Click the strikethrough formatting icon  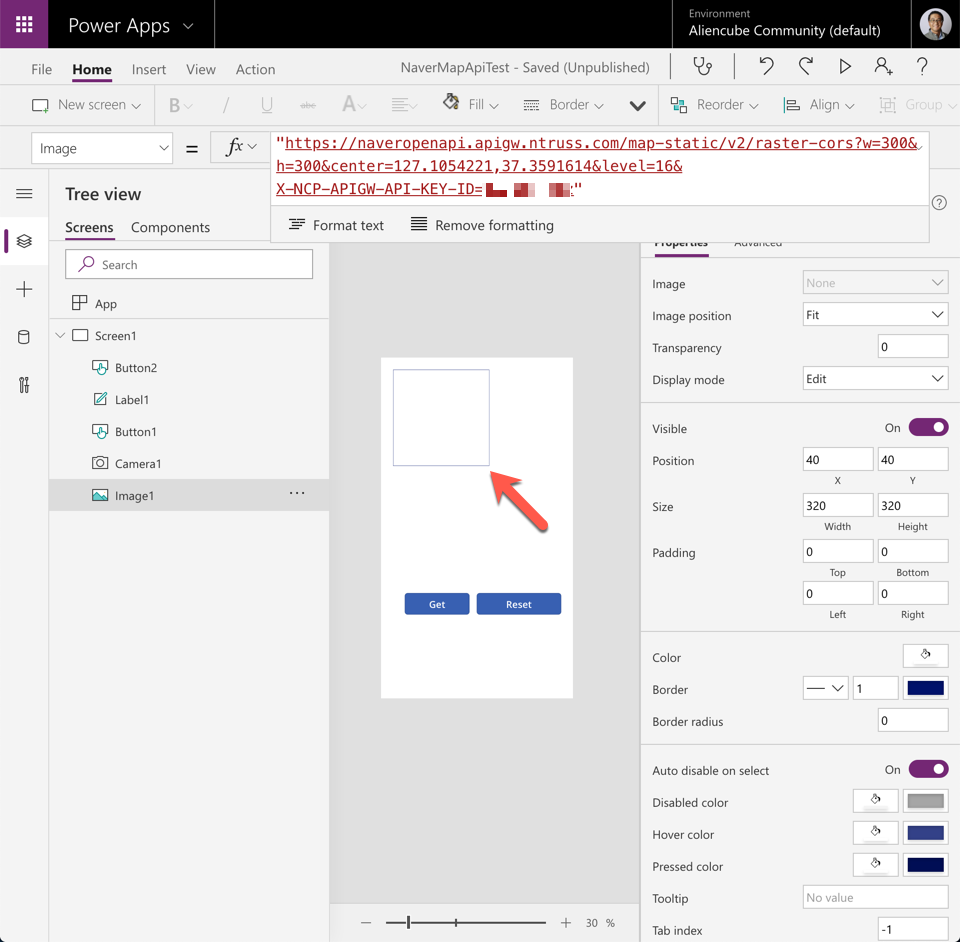[308, 105]
